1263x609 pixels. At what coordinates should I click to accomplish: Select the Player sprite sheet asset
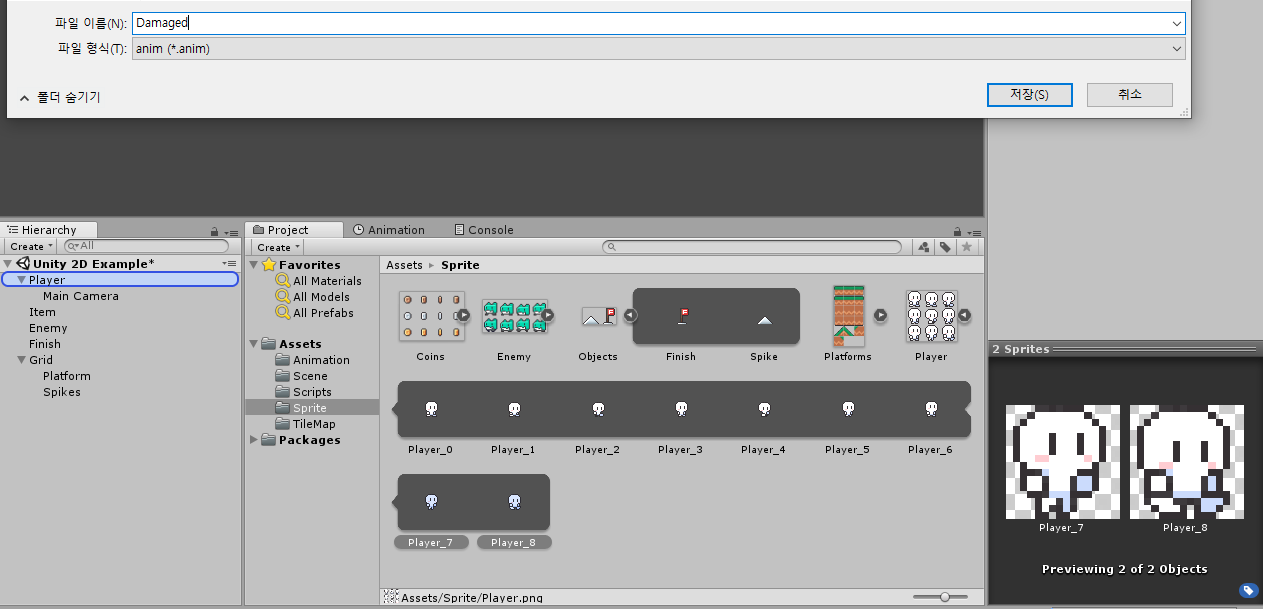point(931,316)
